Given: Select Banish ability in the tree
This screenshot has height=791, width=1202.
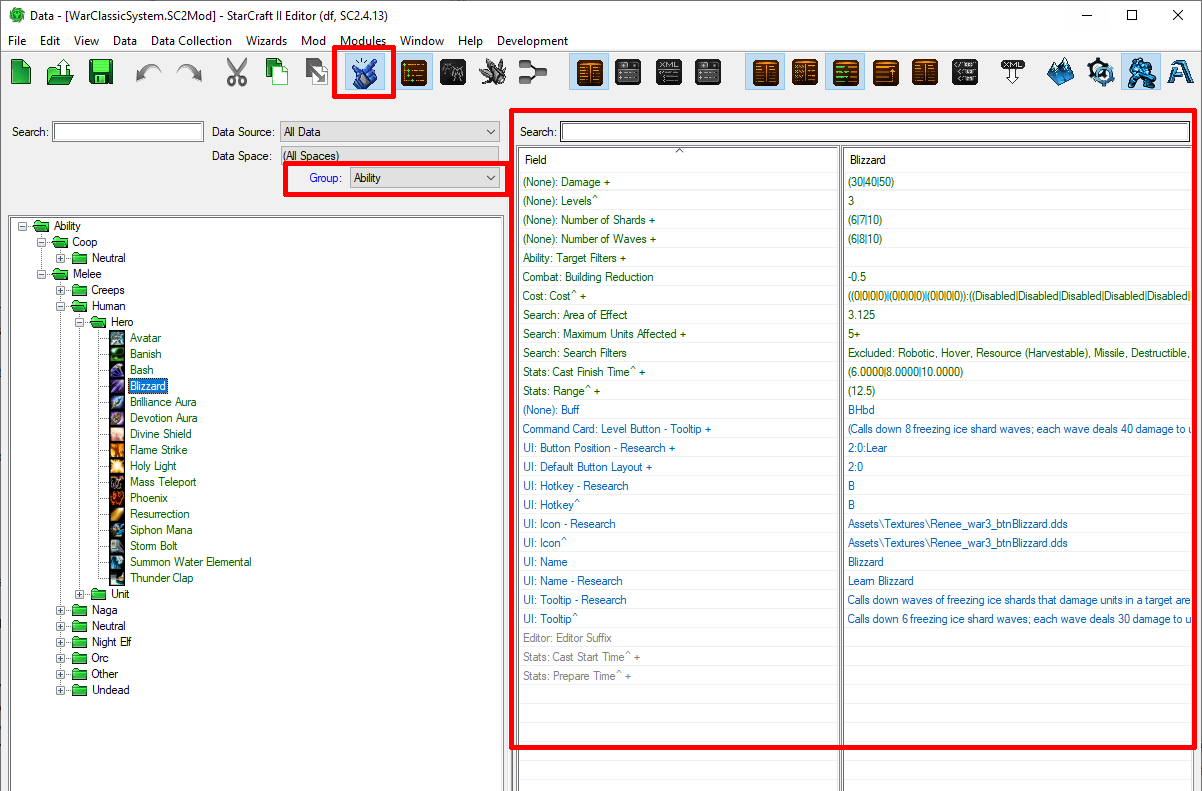Looking at the screenshot, I should (145, 354).
